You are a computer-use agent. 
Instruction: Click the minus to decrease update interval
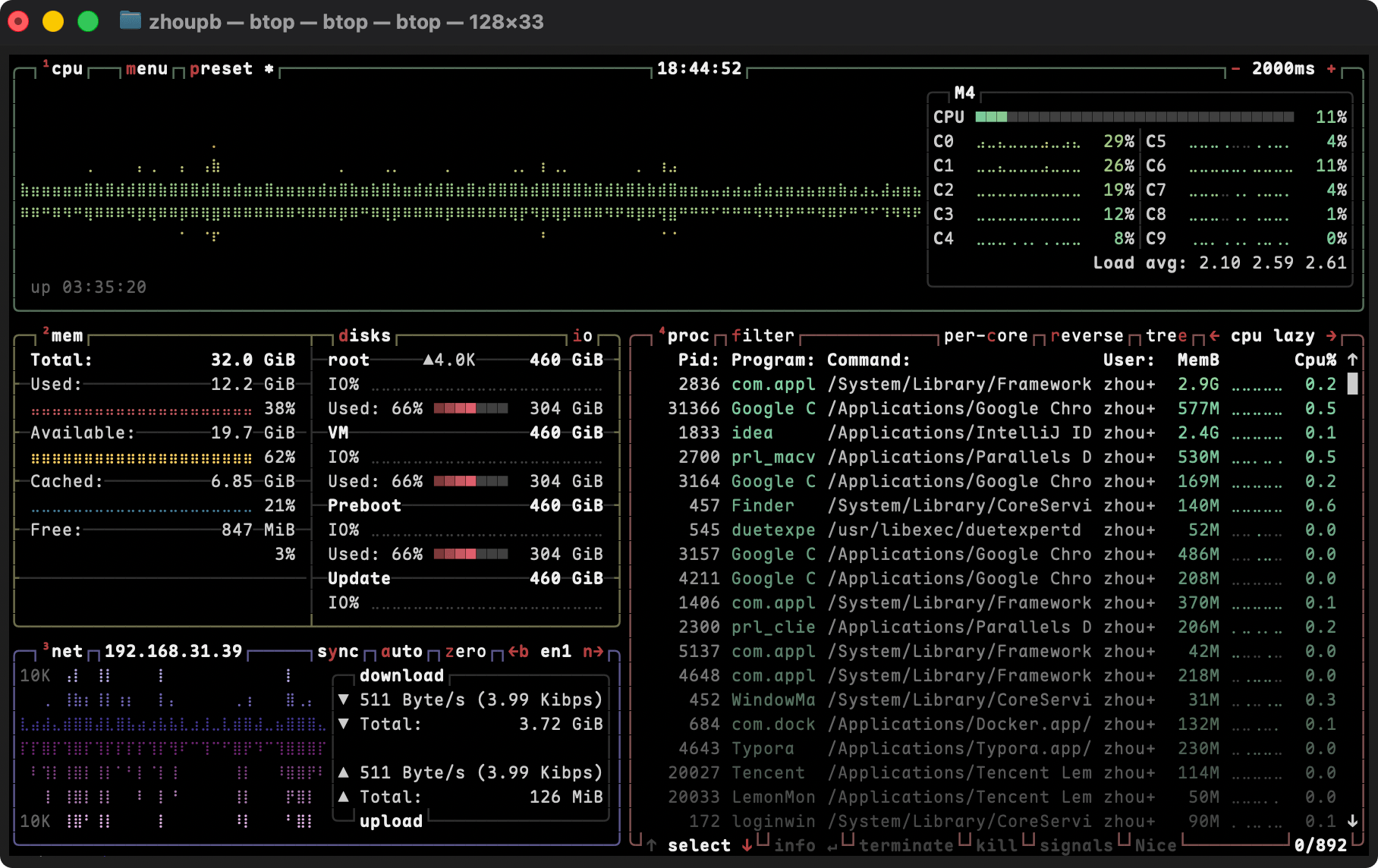pyautogui.click(x=1235, y=69)
